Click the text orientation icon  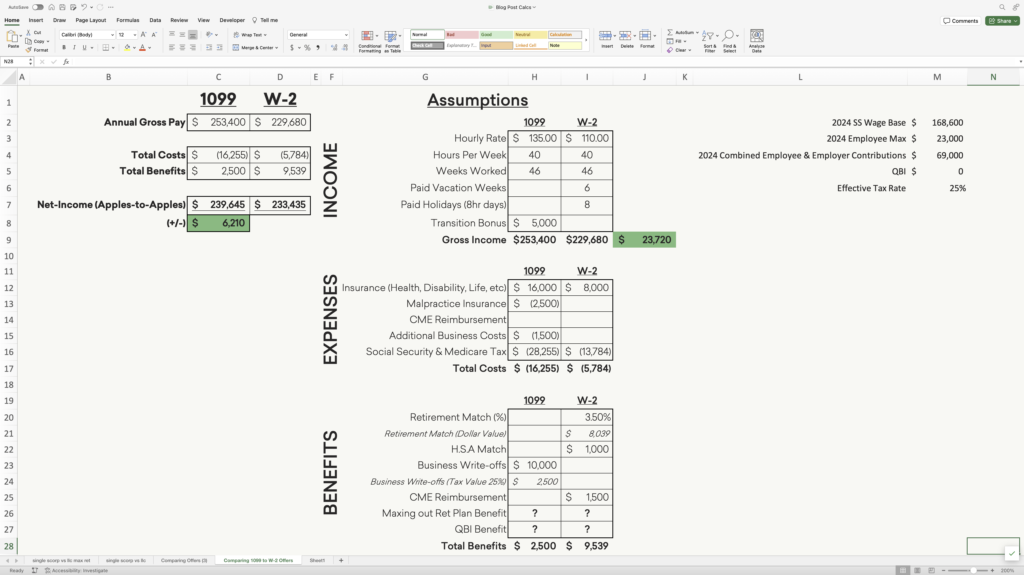tap(209, 35)
